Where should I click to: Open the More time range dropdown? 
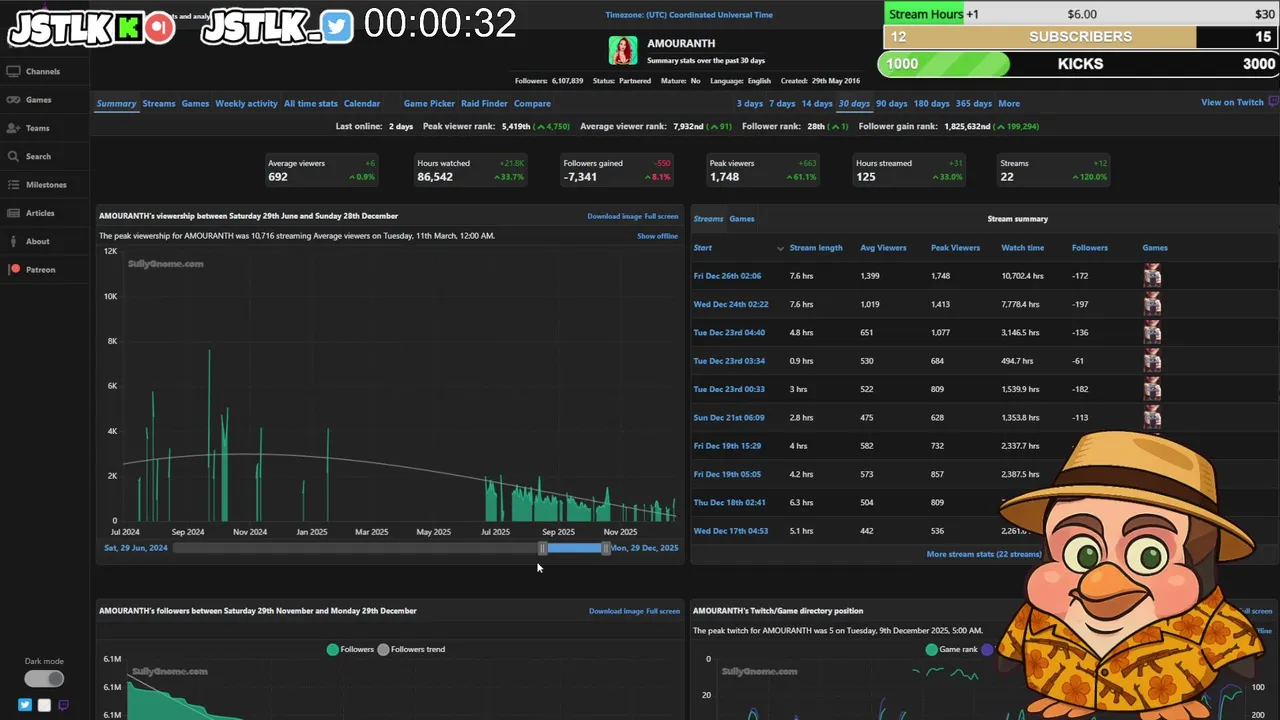[x=1008, y=103]
